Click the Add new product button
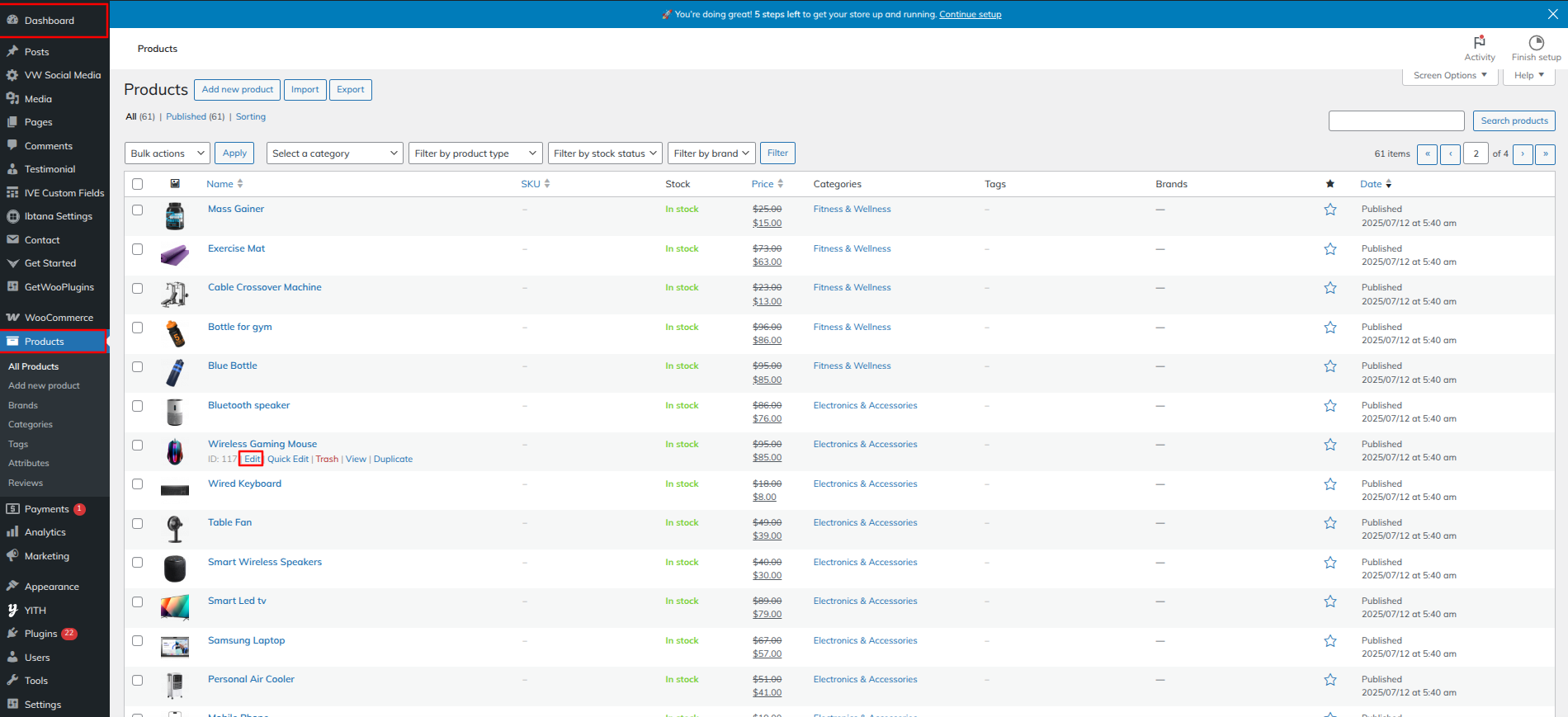This screenshot has height=717, width=1568. coord(237,89)
